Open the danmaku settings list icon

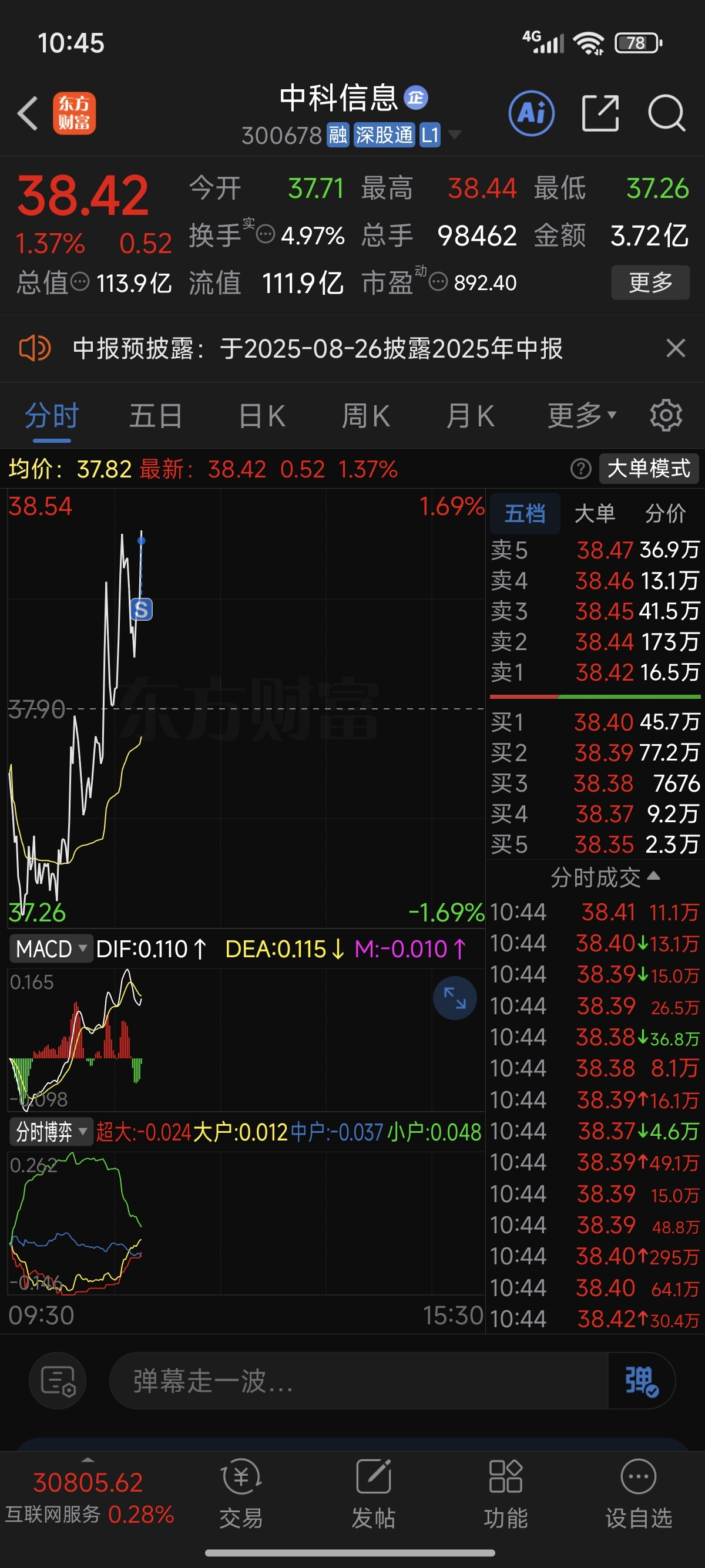tap(58, 1380)
